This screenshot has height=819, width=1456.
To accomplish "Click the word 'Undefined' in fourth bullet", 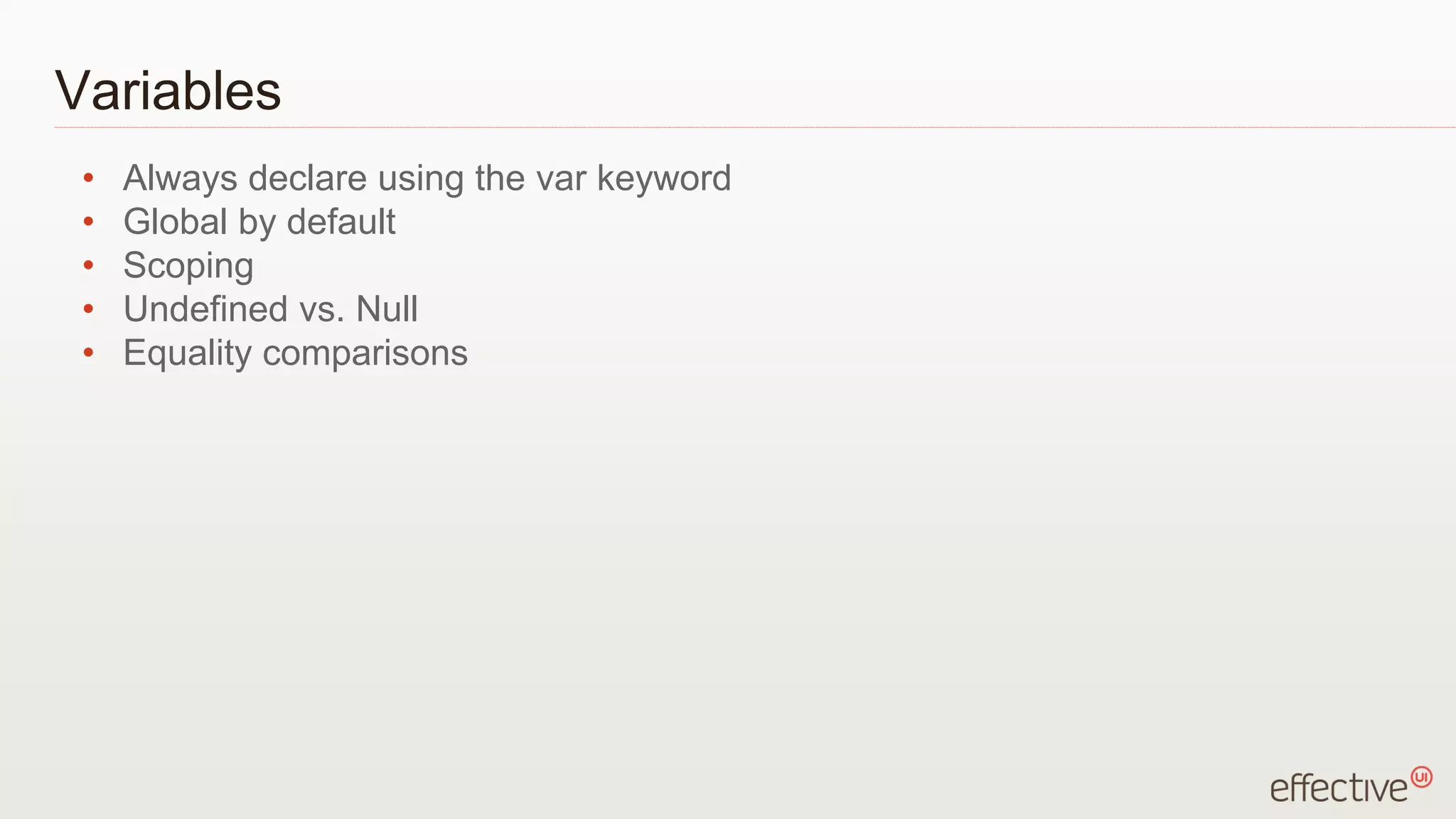I will [205, 309].
